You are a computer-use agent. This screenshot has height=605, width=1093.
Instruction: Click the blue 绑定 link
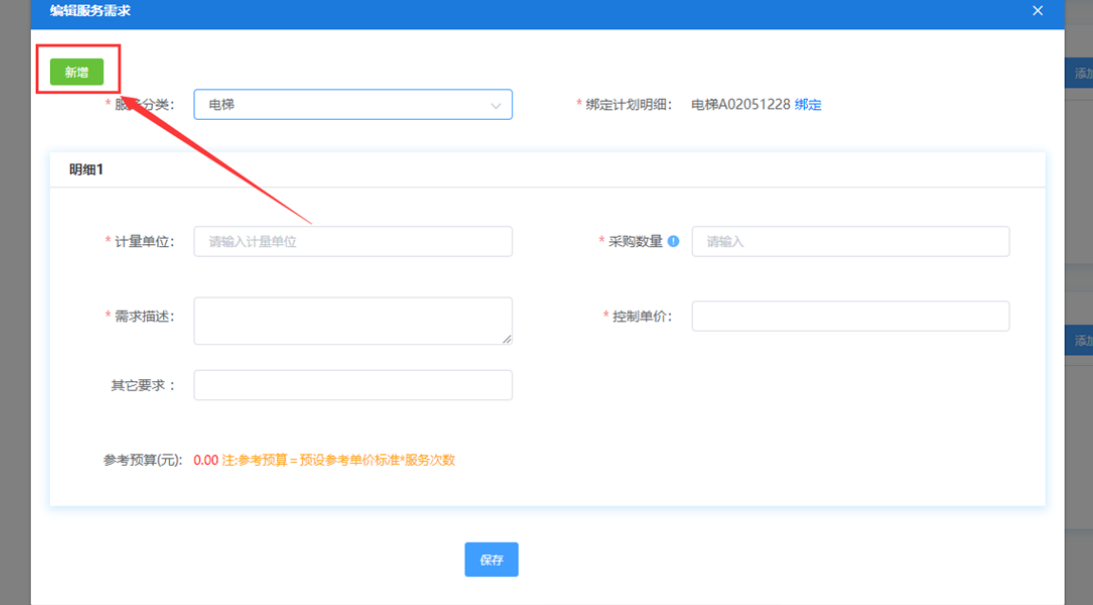coord(808,105)
